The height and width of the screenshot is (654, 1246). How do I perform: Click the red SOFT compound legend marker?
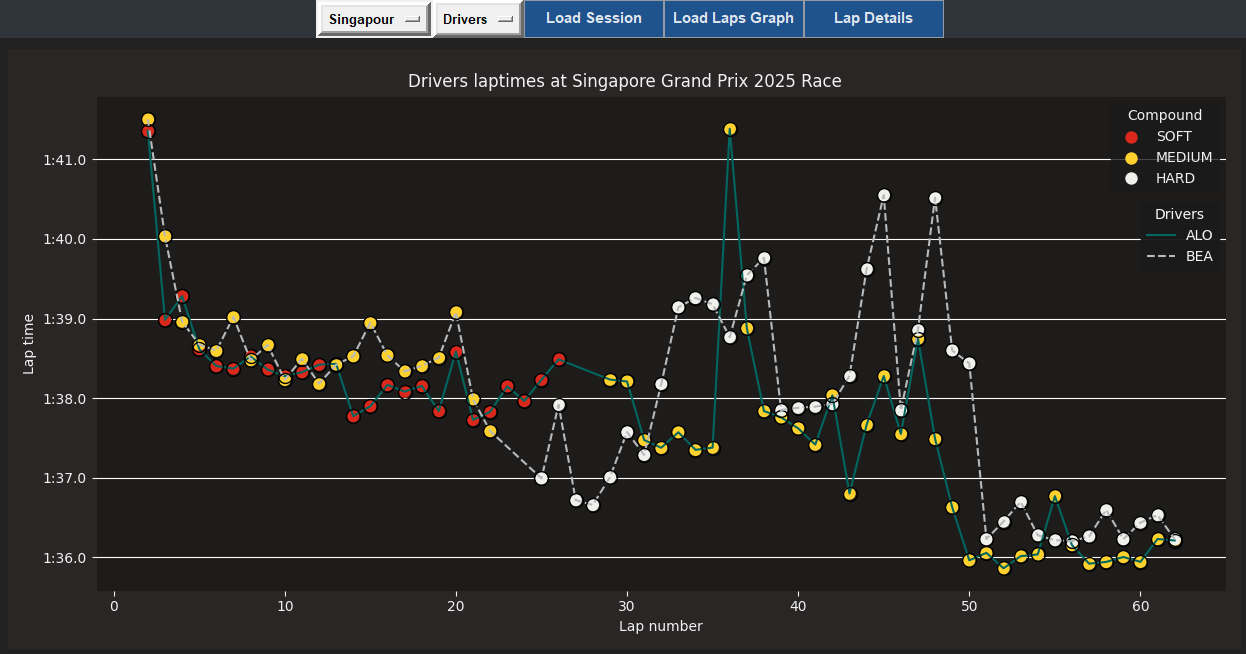pyautogui.click(x=1131, y=137)
